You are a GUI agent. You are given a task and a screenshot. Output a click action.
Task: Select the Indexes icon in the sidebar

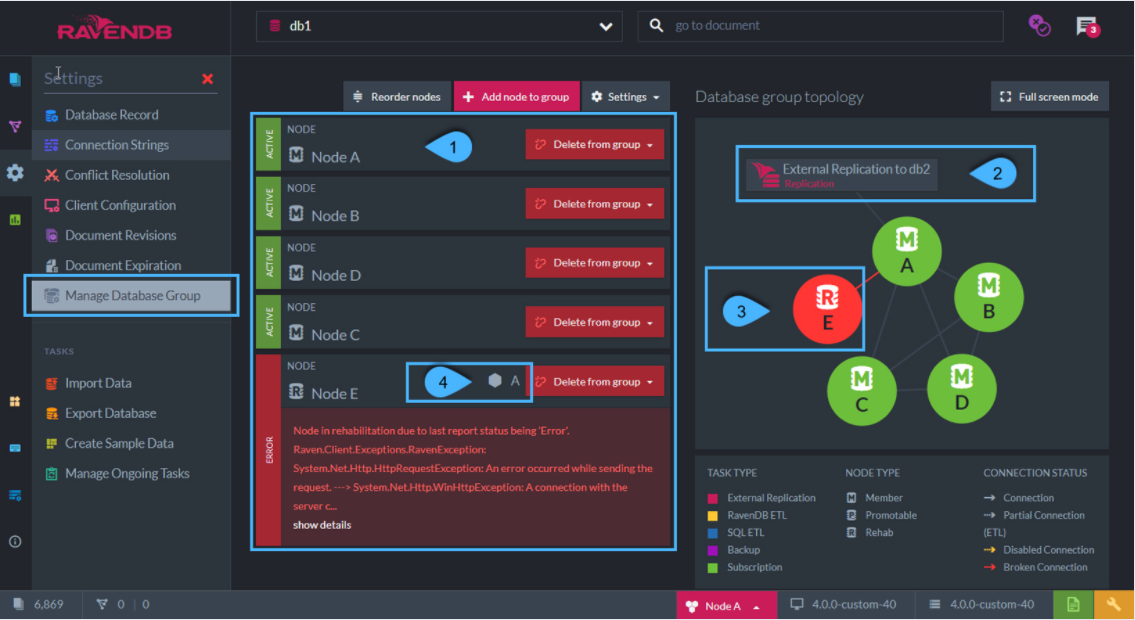14,127
